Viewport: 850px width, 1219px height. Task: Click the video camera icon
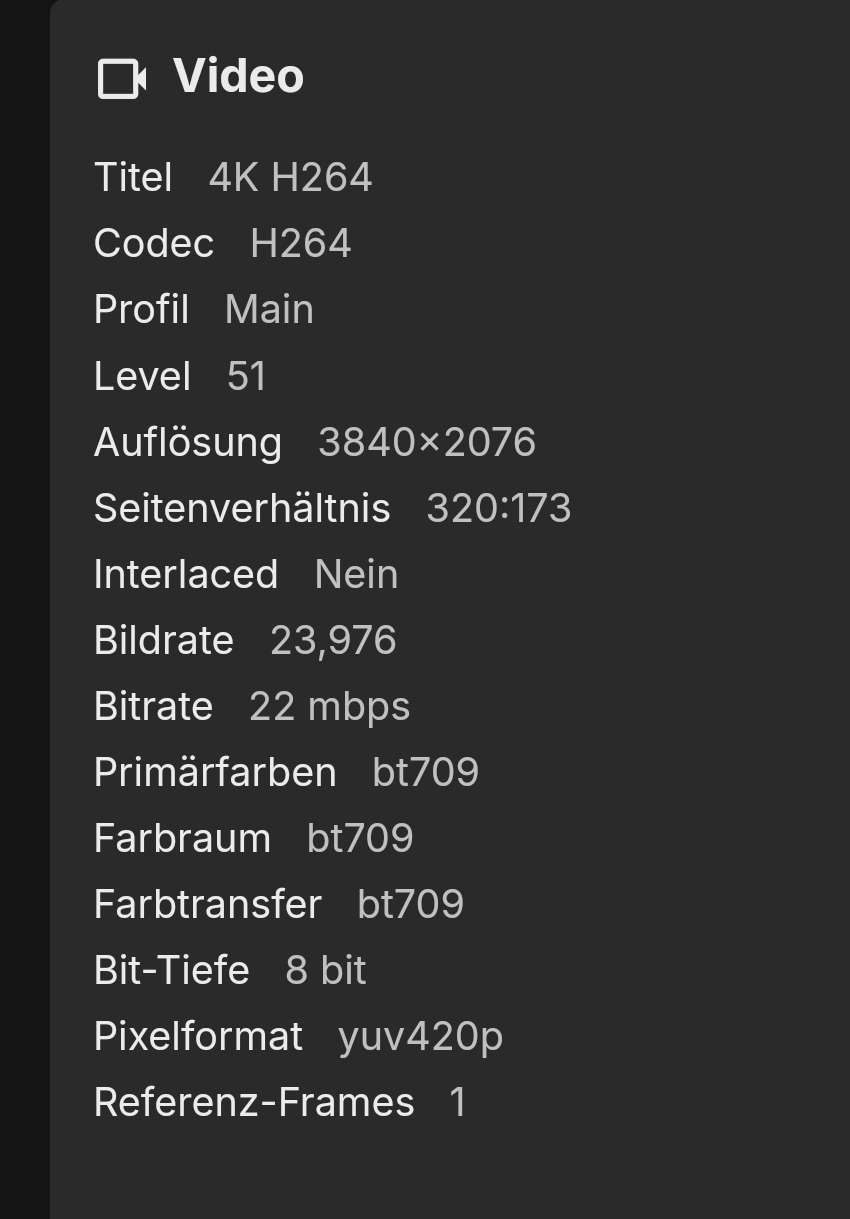[x=122, y=78]
